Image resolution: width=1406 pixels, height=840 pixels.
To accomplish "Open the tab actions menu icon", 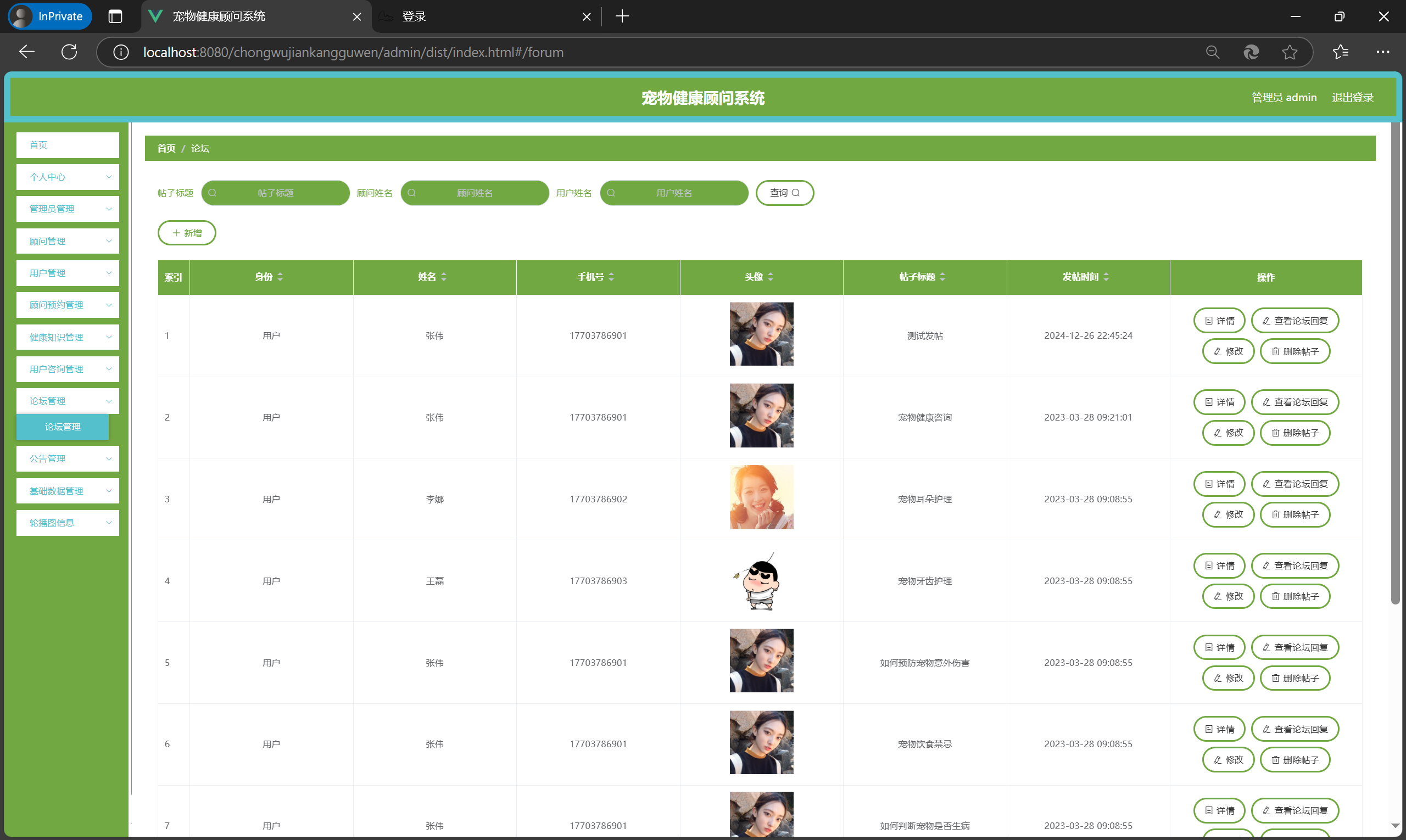I will click(115, 16).
